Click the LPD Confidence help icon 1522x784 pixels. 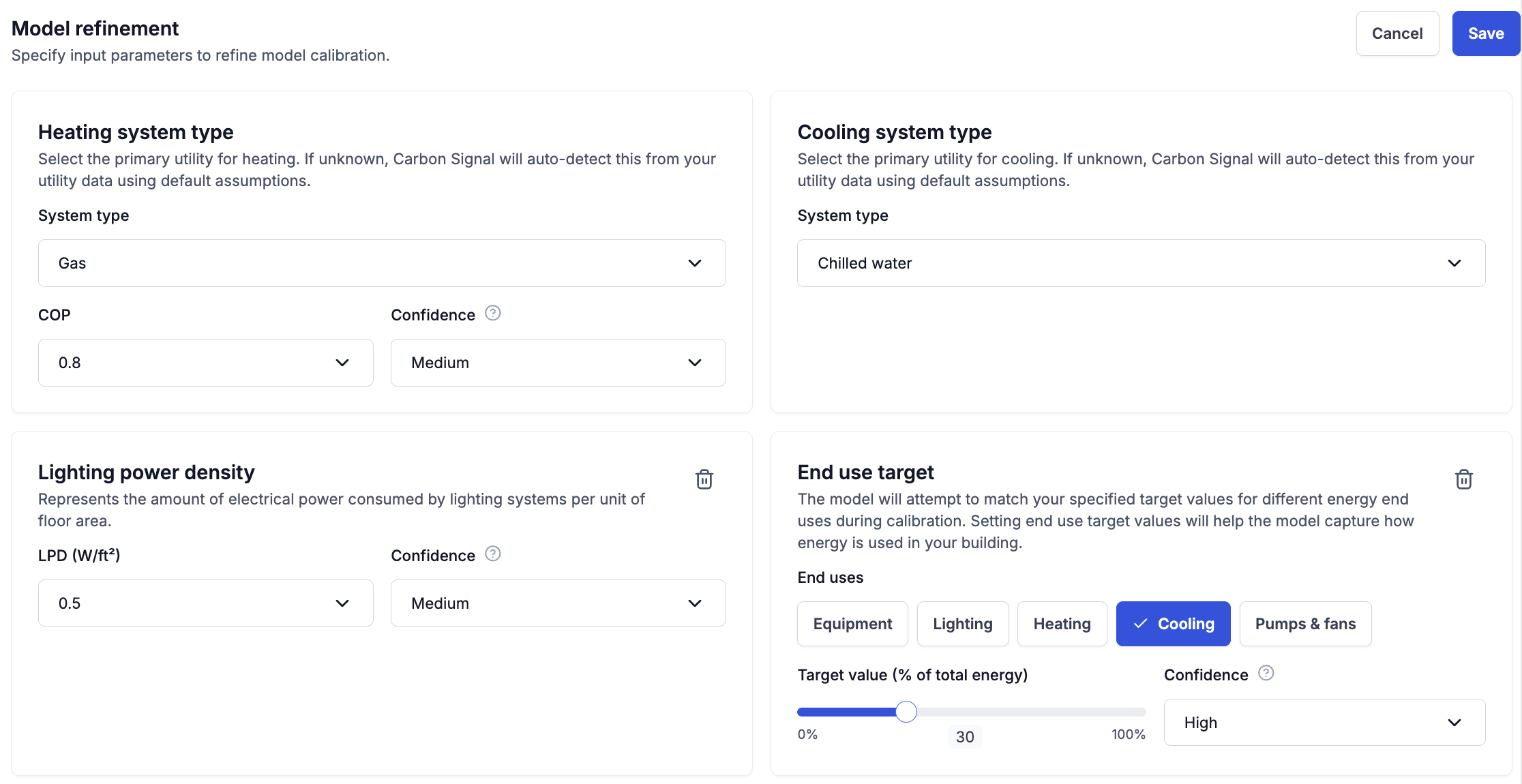pos(492,554)
